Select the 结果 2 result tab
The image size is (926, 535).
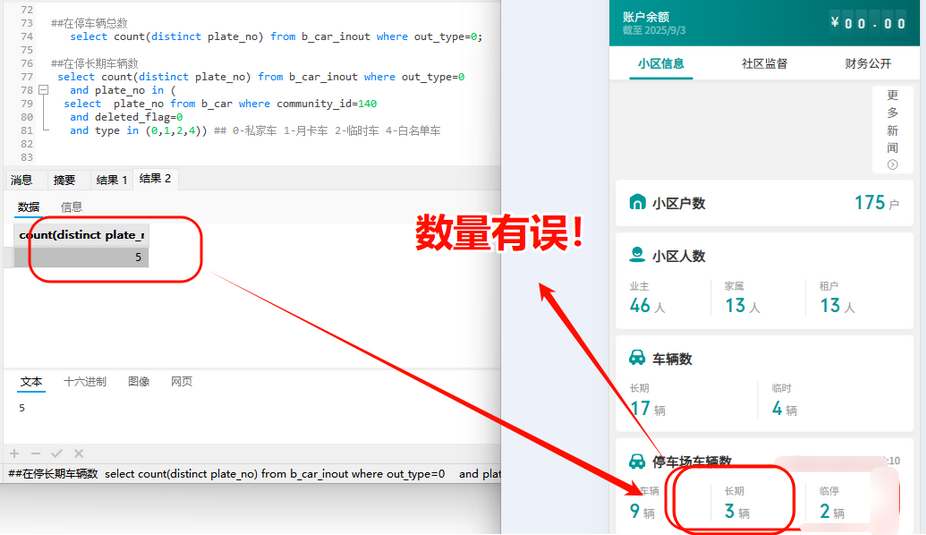[155, 179]
